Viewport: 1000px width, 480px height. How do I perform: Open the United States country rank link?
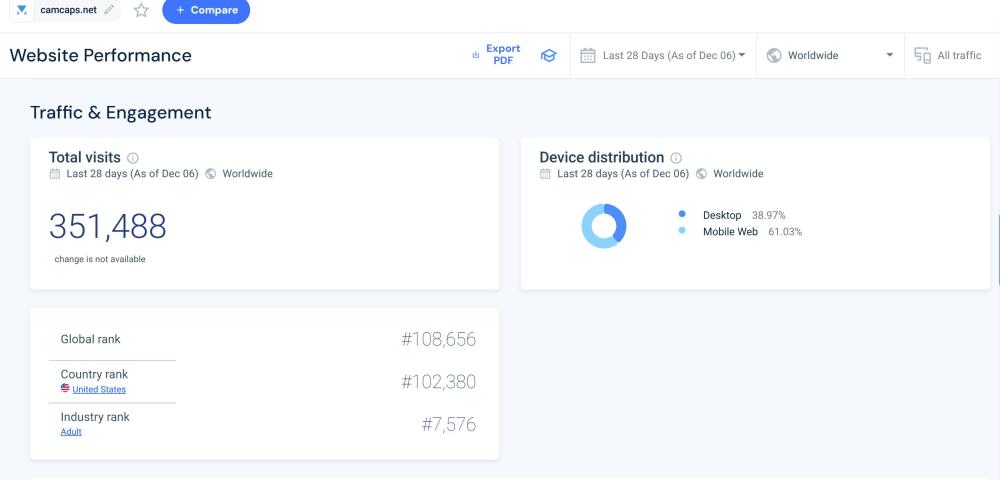99,389
